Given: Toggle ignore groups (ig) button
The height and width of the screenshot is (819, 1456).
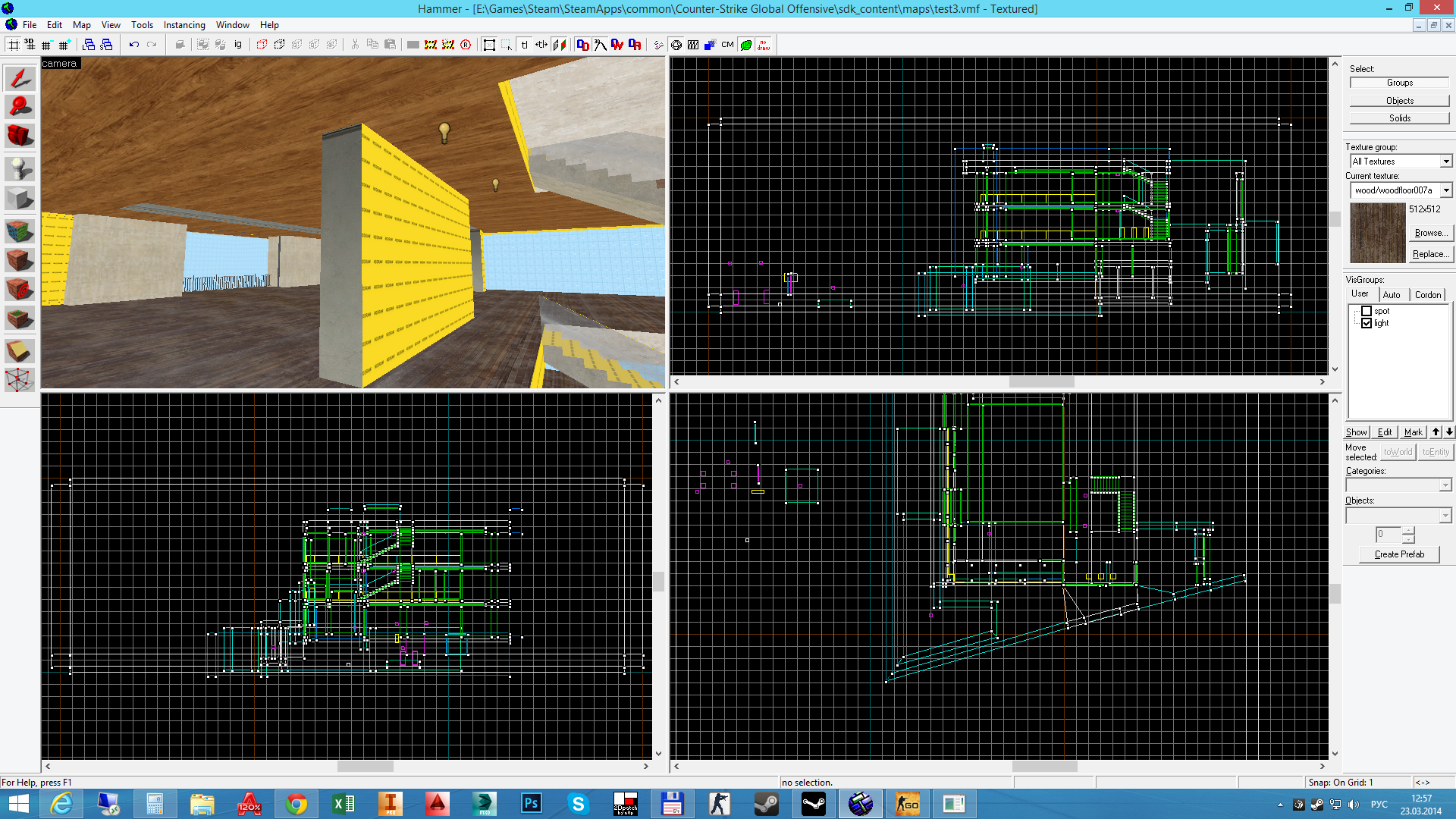Looking at the screenshot, I should (x=238, y=45).
